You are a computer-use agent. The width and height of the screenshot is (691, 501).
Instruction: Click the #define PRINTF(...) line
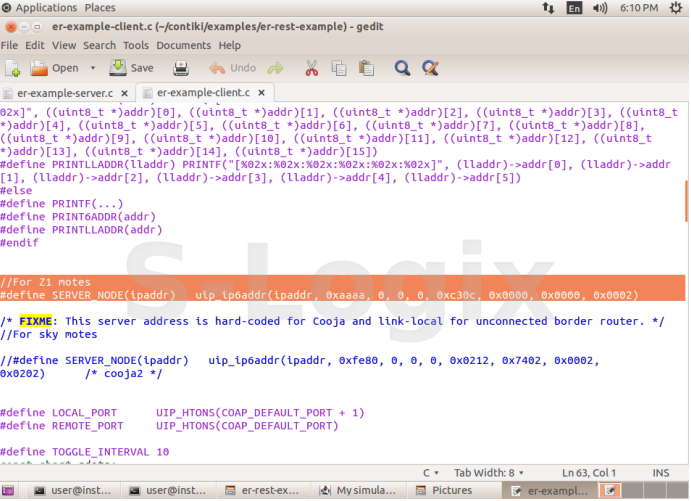pos(62,204)
